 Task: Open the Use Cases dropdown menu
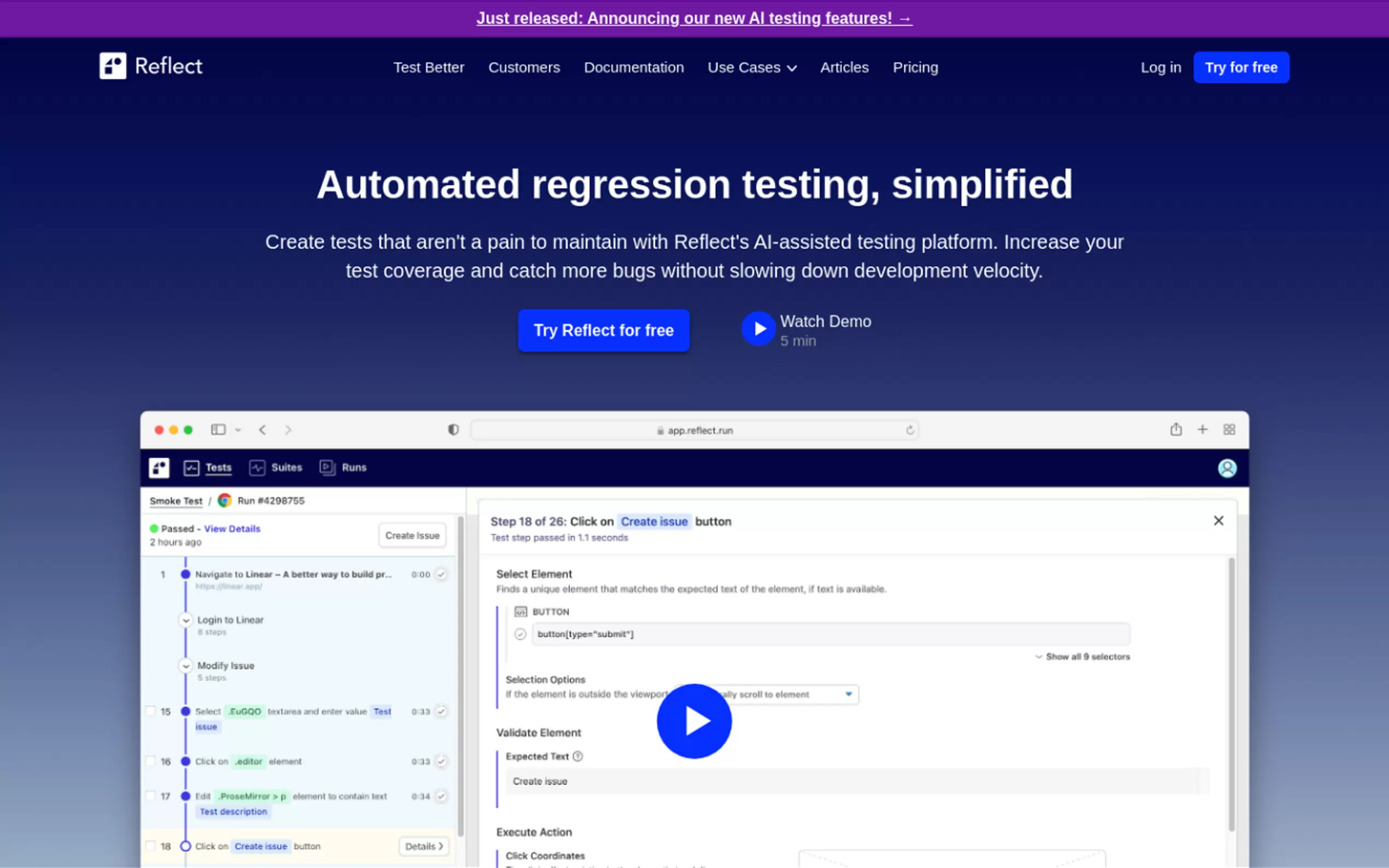751,68
